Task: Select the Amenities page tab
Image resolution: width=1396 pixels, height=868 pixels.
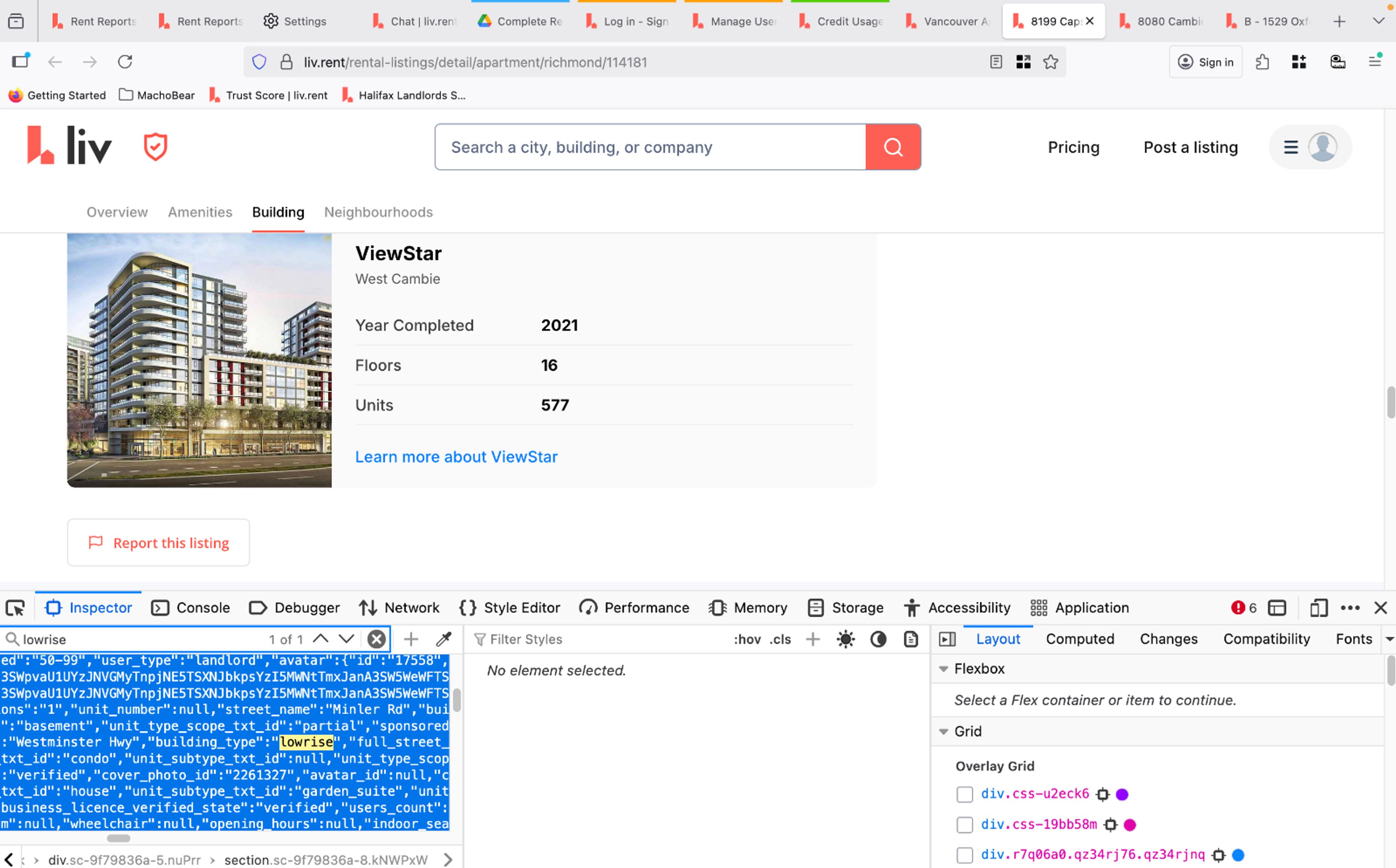Action: [200, 212]
